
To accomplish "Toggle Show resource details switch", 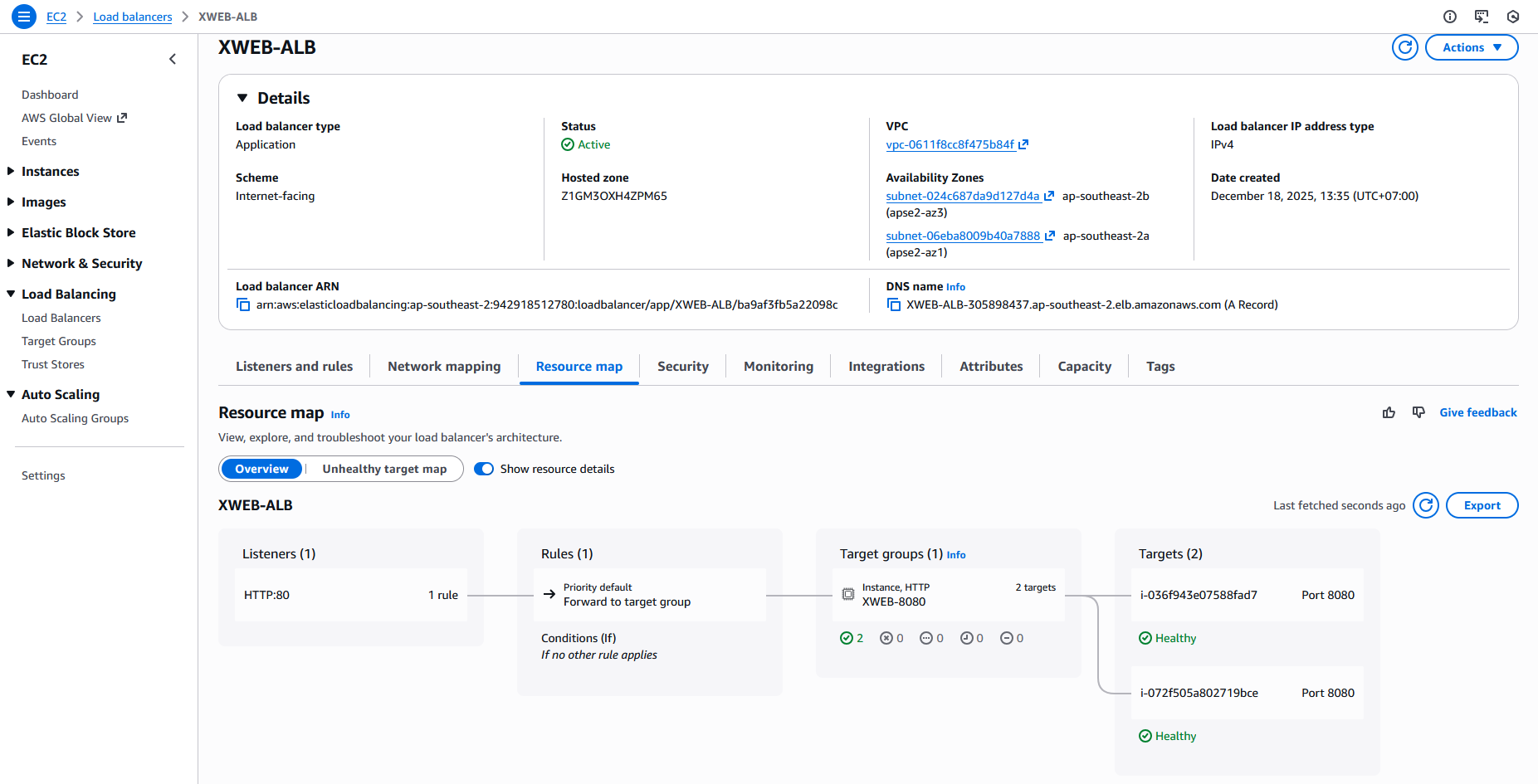I will point(484,469).
